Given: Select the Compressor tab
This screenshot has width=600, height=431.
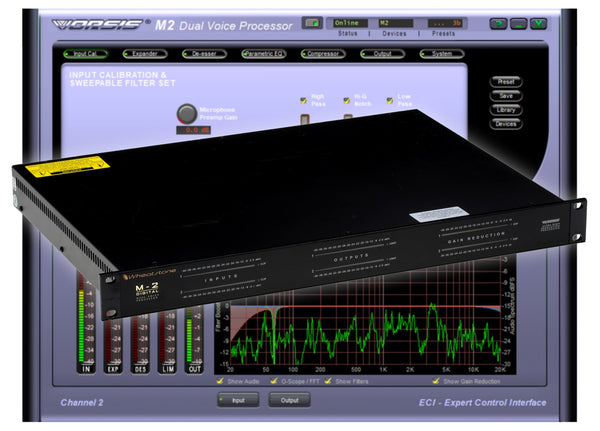Looking at the screenshot, I should pos(323,54).
